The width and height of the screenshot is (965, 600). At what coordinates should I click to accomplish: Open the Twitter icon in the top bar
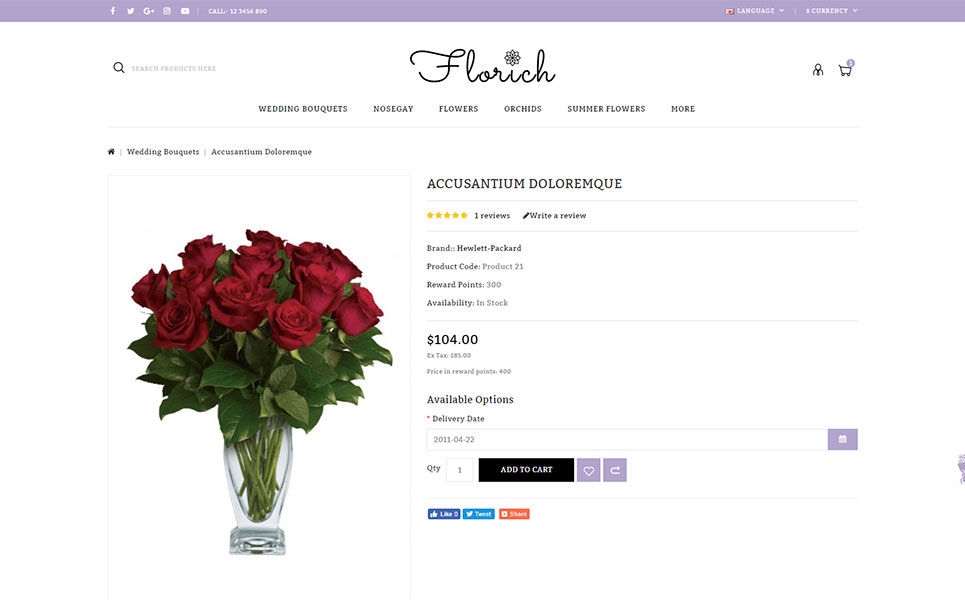coord(130,11)
